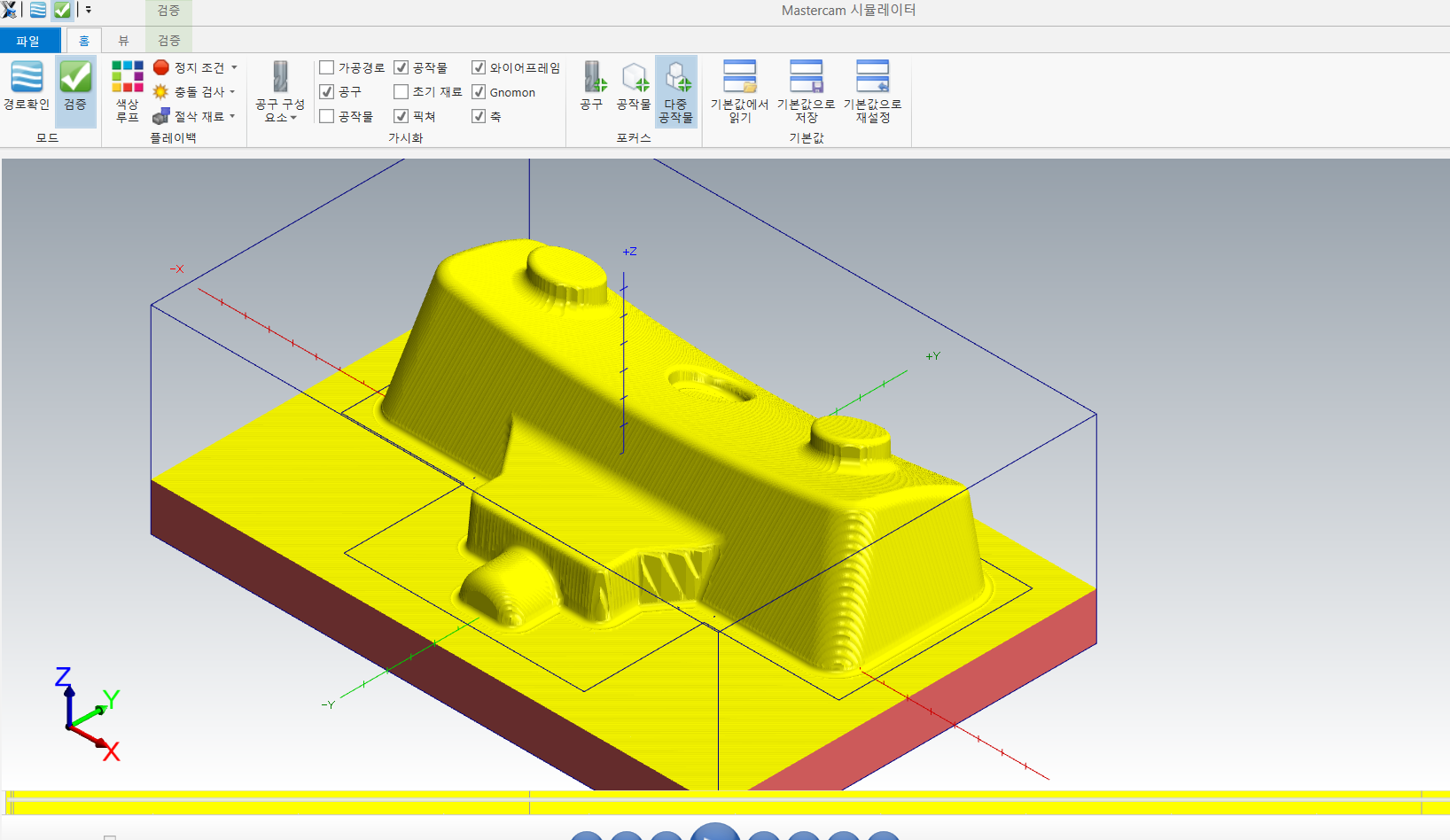1450x840 pixels.
Task: Click the 모드 group label
Action: [47, 138]
